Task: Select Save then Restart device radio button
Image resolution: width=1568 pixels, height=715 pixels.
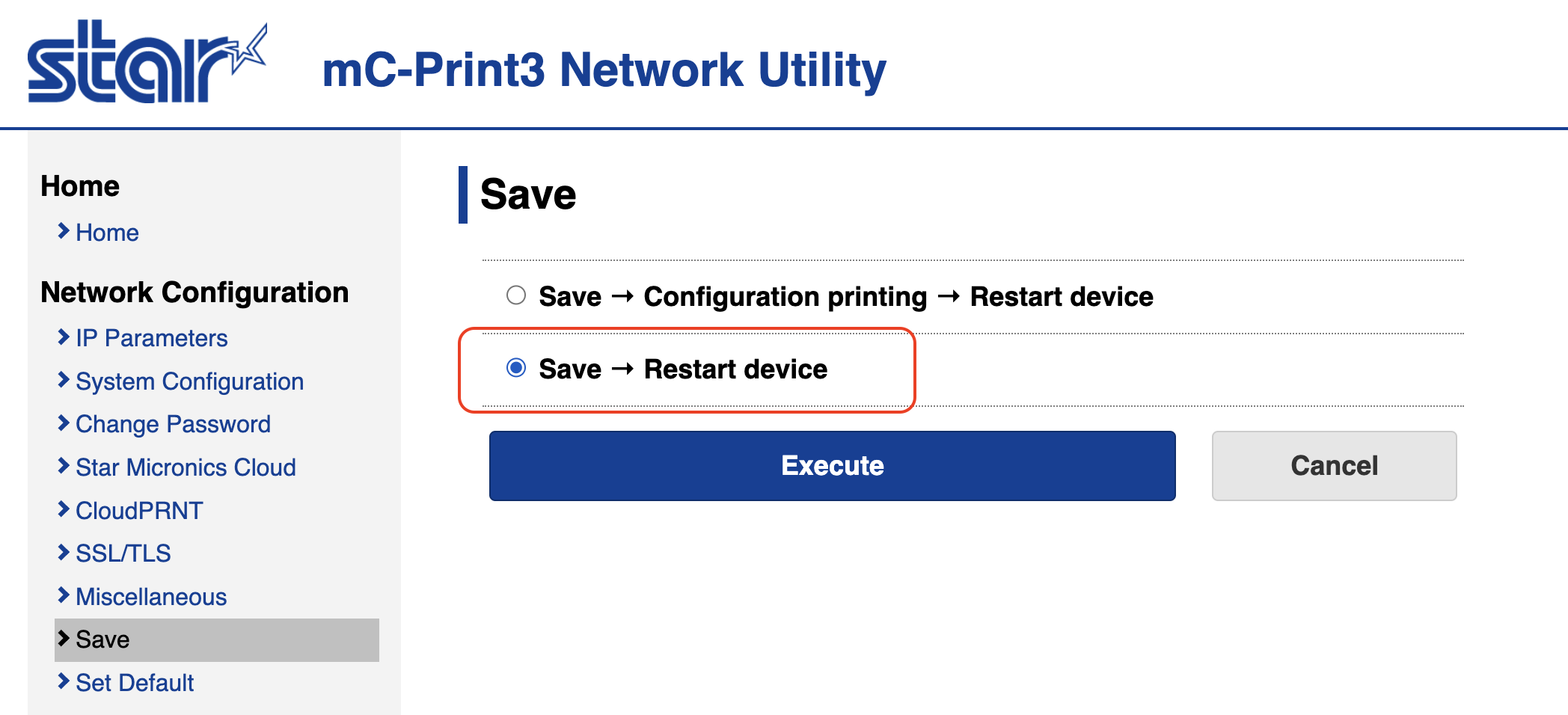Action: point(516,368)
